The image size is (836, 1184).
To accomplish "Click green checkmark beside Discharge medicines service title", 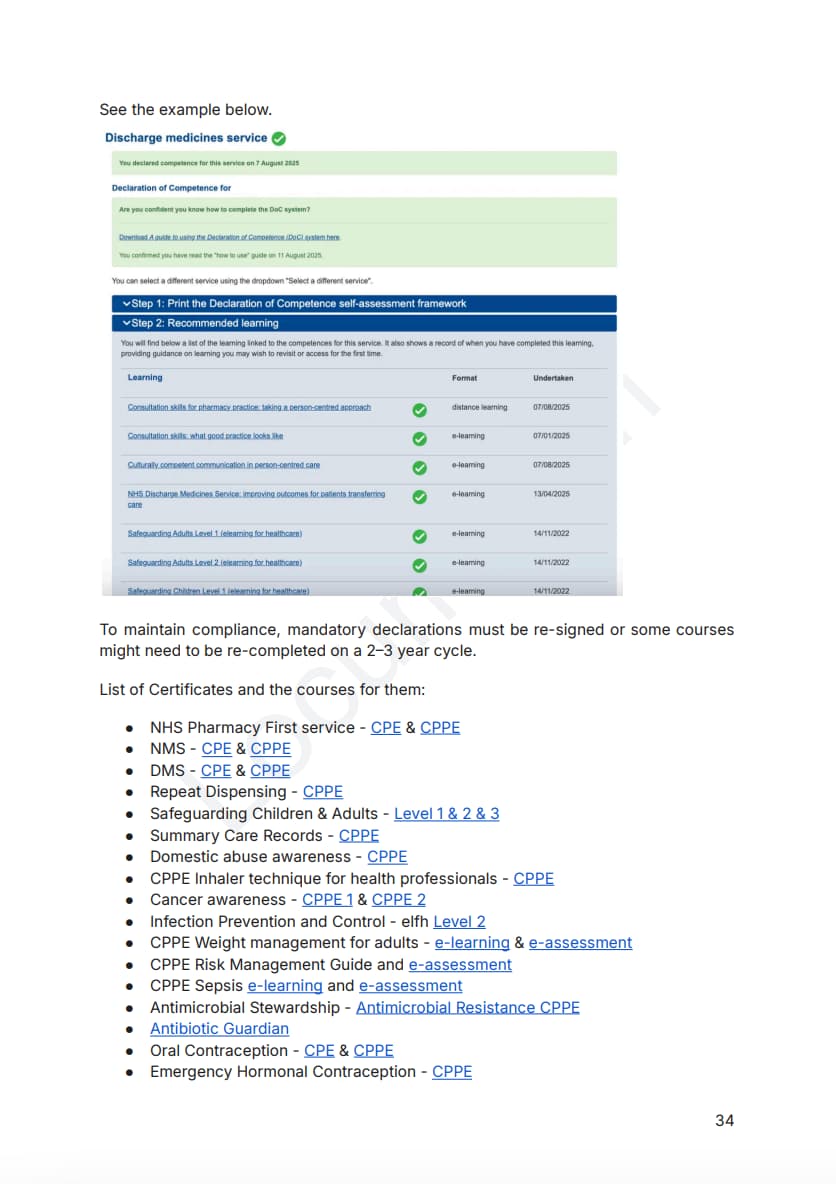I will coord(279,138).
